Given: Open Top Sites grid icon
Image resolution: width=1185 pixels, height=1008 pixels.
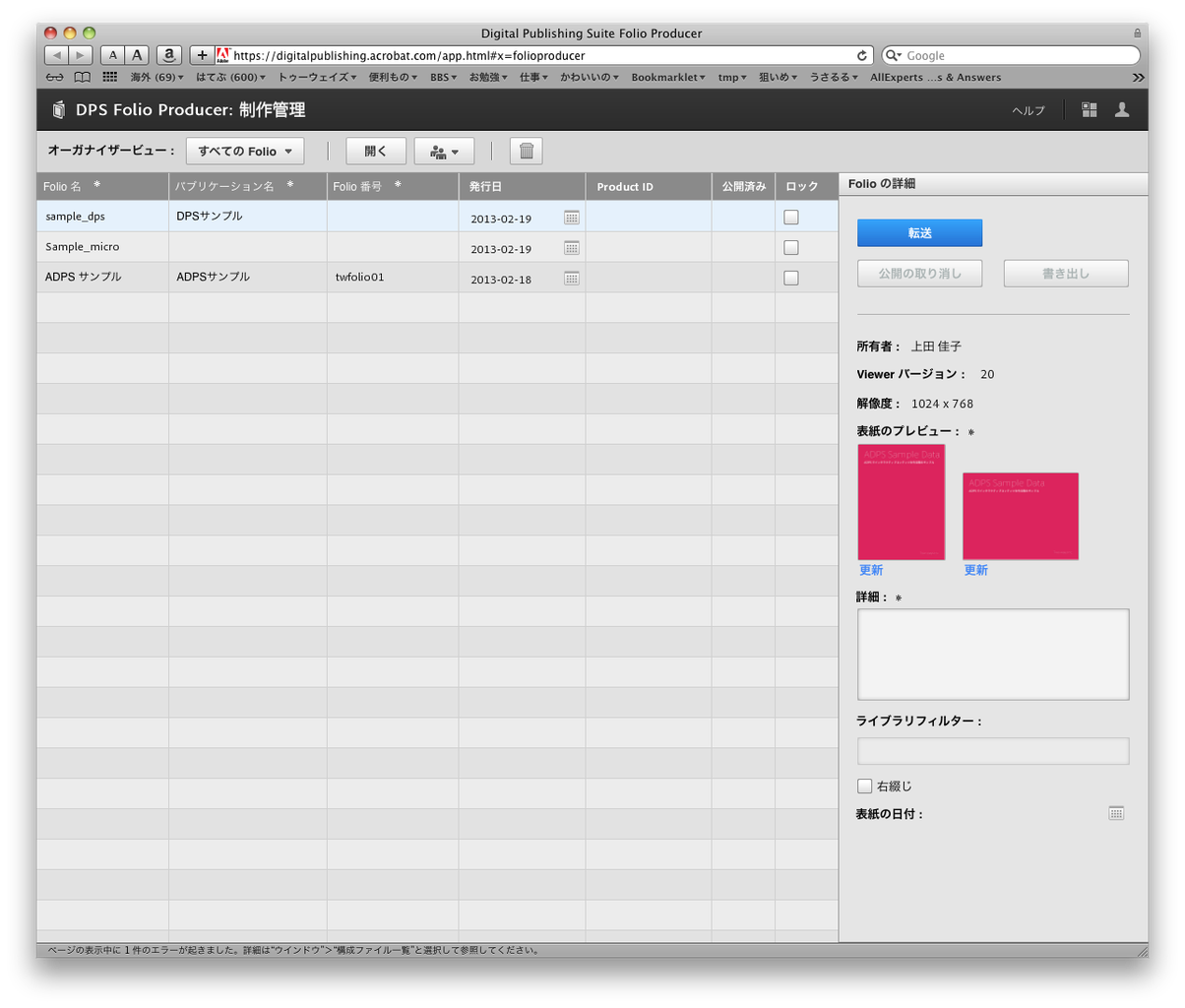Looking at the screenshot, I should pos(110,77).
